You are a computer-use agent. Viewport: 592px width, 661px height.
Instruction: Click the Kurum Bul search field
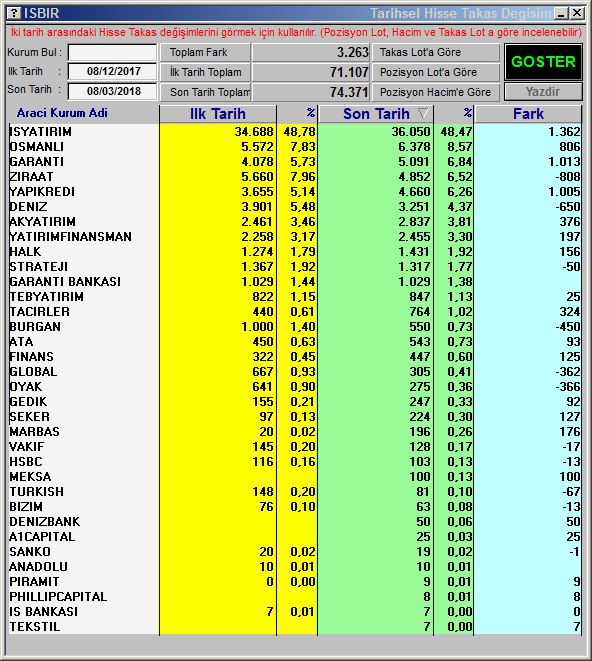112,53
